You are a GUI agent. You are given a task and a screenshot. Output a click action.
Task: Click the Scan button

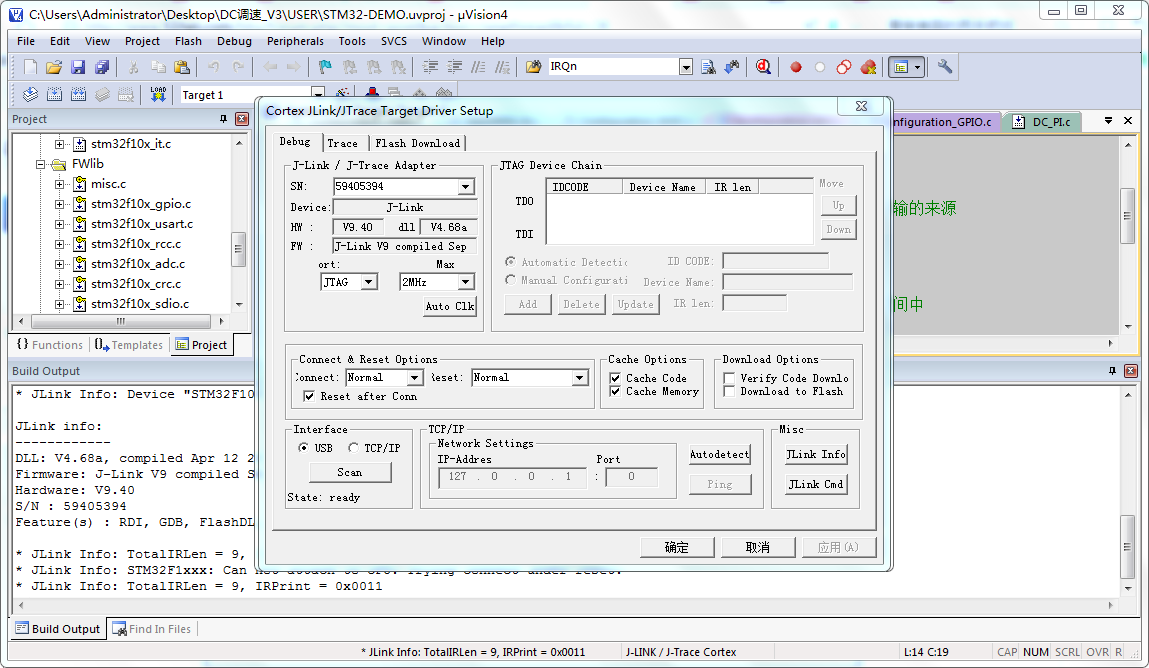350,472
